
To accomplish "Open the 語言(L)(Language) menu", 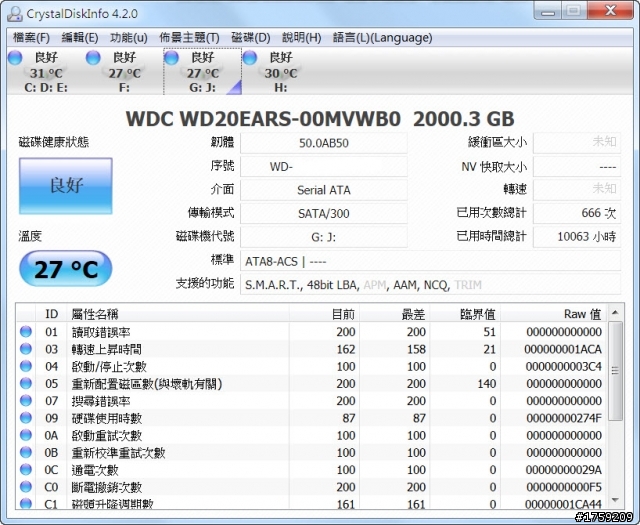I will pos(382,38).
